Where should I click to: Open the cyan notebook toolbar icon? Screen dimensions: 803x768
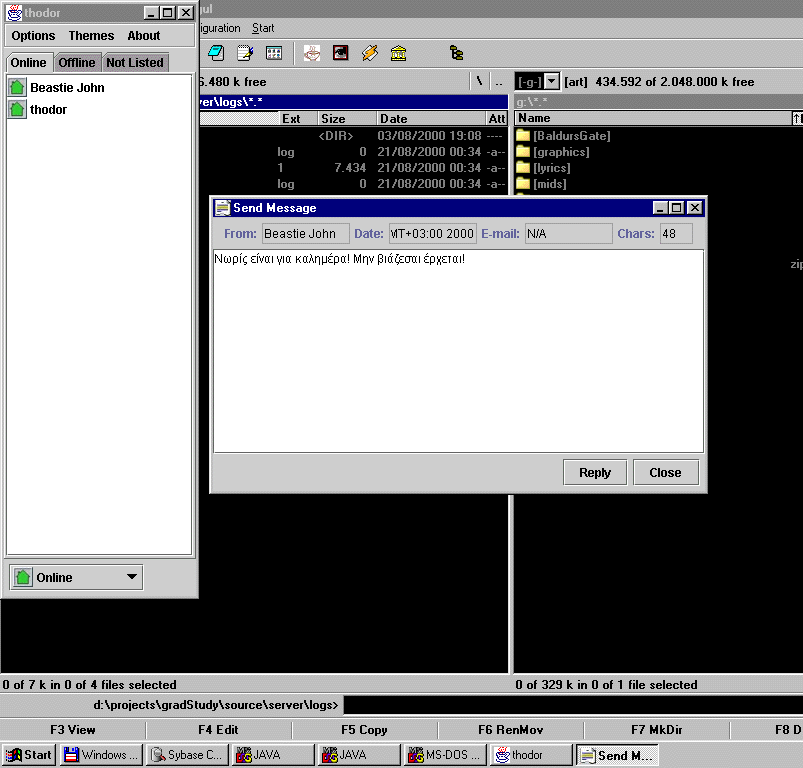pyautogui.click(x=216, y=53)
